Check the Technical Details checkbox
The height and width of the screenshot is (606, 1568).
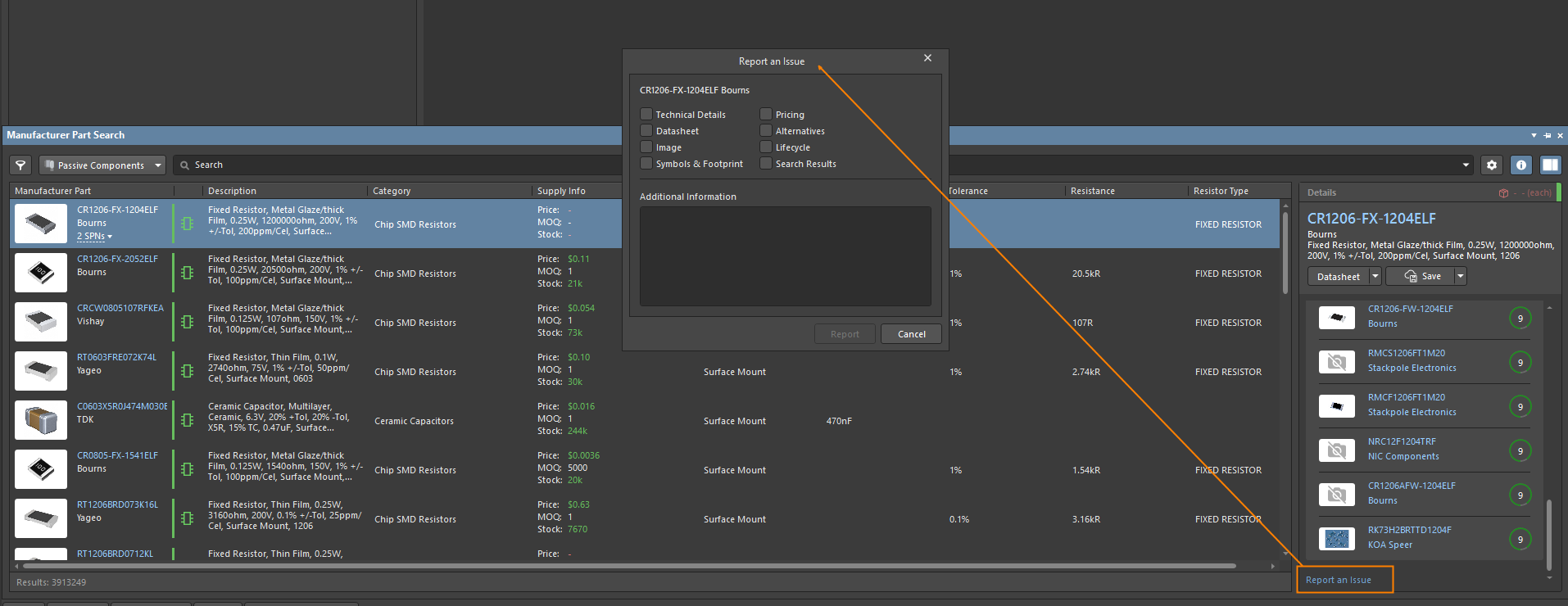tap(646, 115)
